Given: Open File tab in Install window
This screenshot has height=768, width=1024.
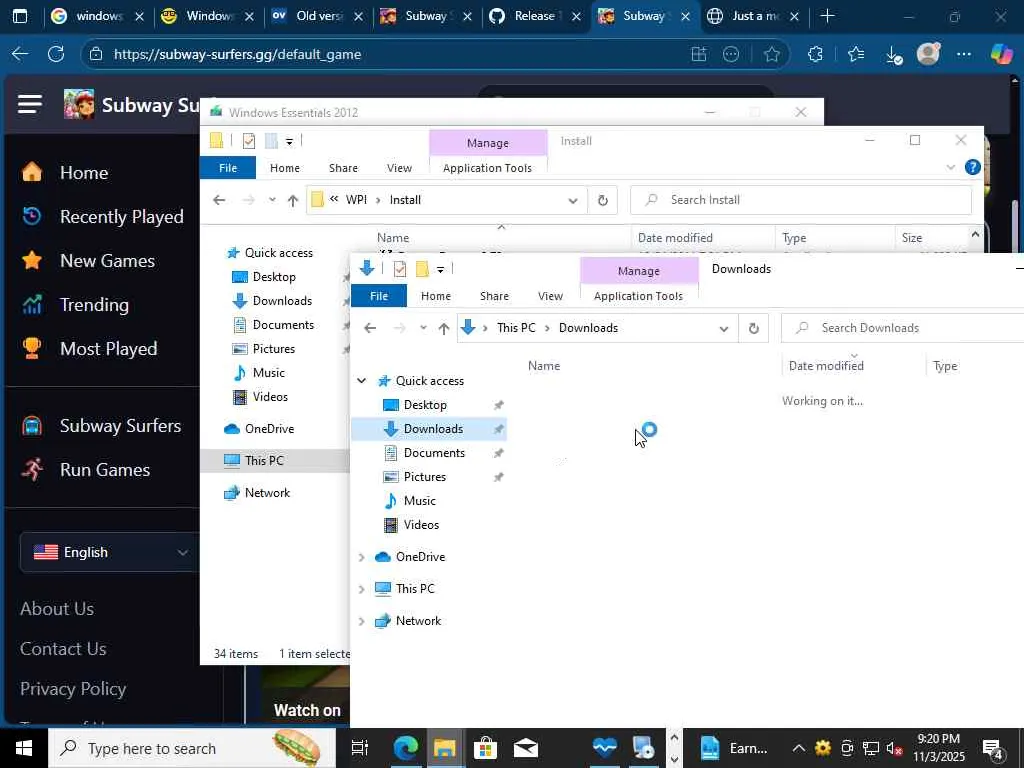Looking at the screenshot, I should 228,168.
